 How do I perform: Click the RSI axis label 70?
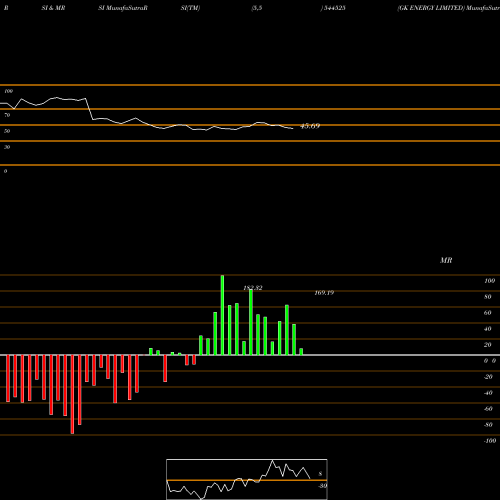[x=7, y=115]
